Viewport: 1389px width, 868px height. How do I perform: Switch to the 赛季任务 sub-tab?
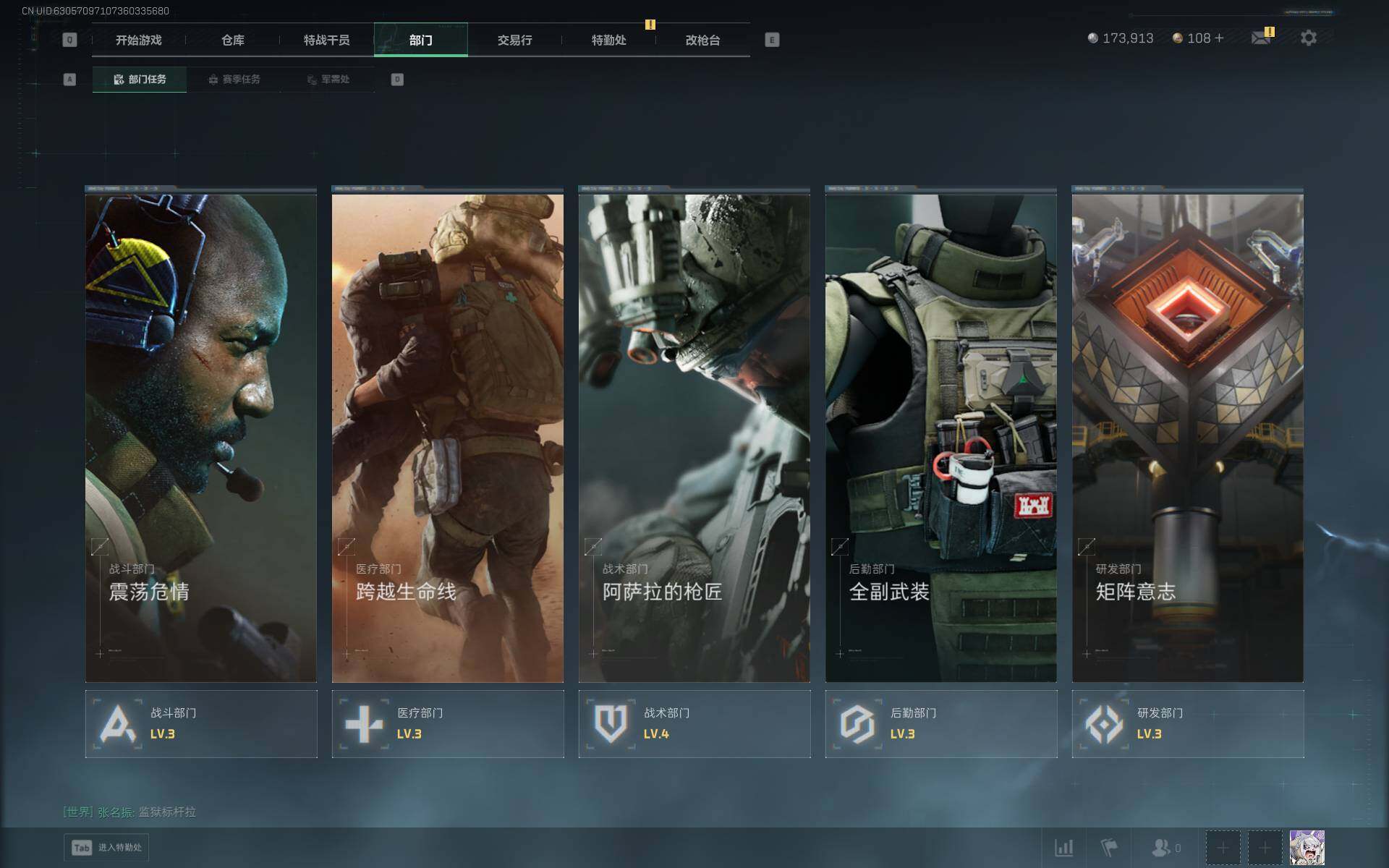coord(234,80)
